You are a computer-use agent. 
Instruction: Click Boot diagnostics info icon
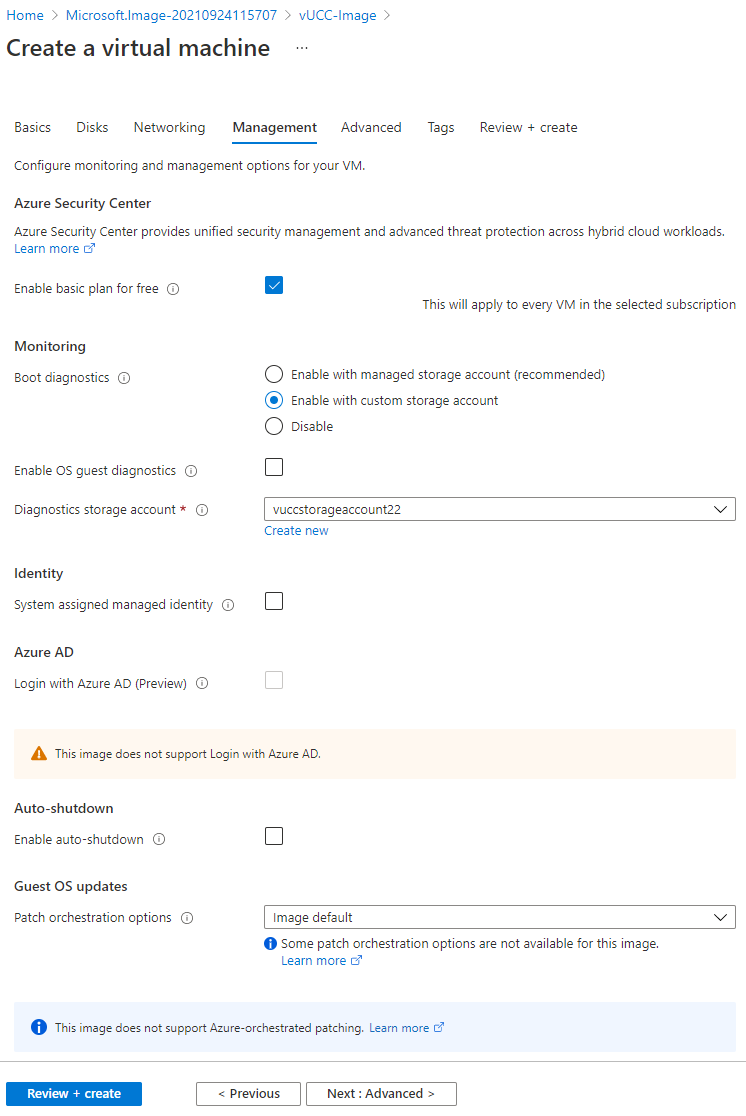(x=124, y=378)
